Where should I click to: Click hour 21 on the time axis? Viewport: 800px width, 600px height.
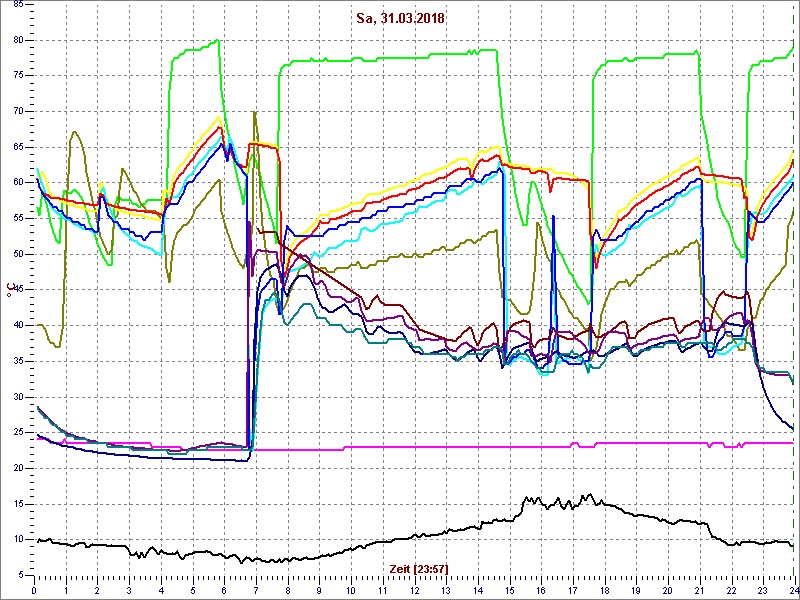coord(699,589)
